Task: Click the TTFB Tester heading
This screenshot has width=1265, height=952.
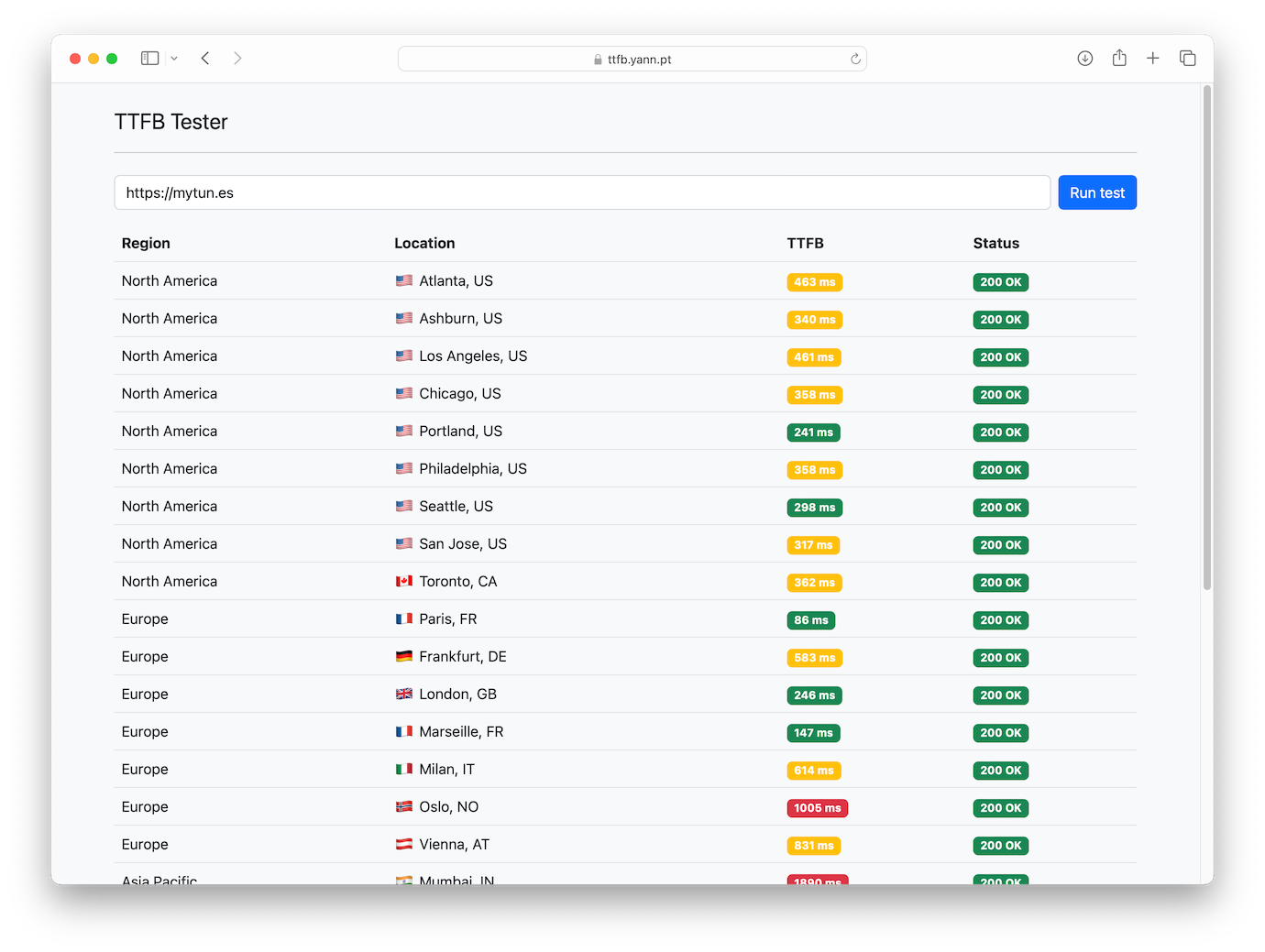Action: click(171, 122)
